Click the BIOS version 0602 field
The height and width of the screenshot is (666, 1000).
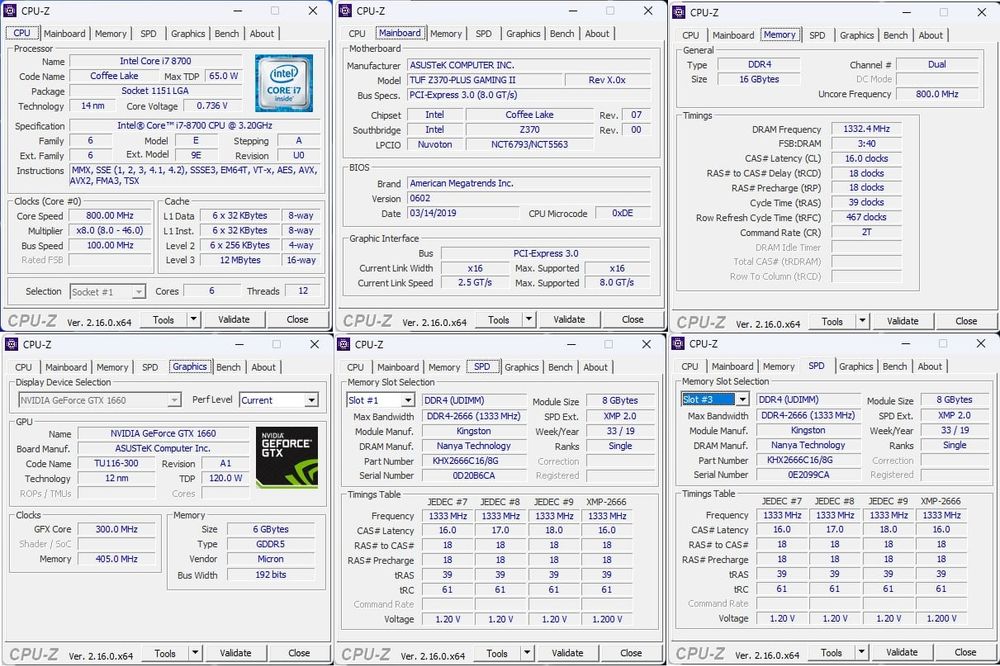click(x=529, y=198)
